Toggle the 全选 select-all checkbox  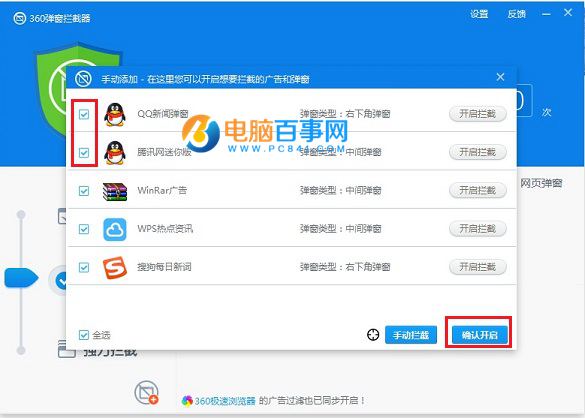coord(84,335)
